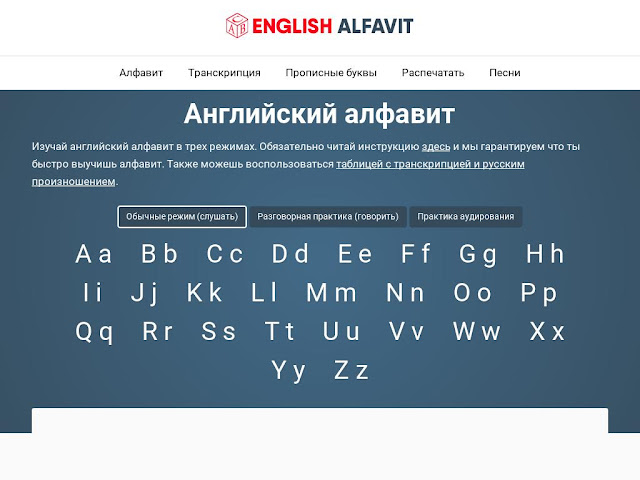
Task: Go to the Транскрипция page
Action: pyautogui.click(x=224, y=73)
